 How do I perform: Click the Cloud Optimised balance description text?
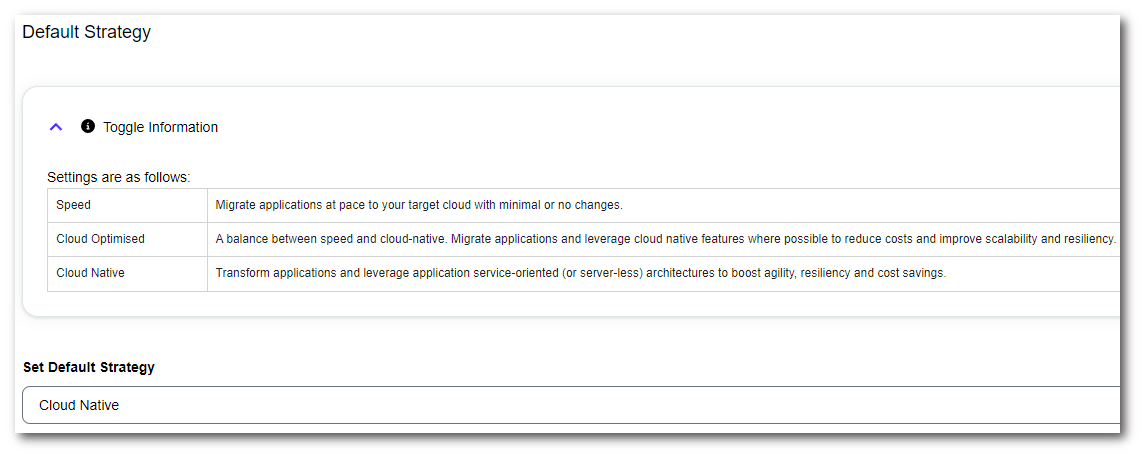(665, 239)
